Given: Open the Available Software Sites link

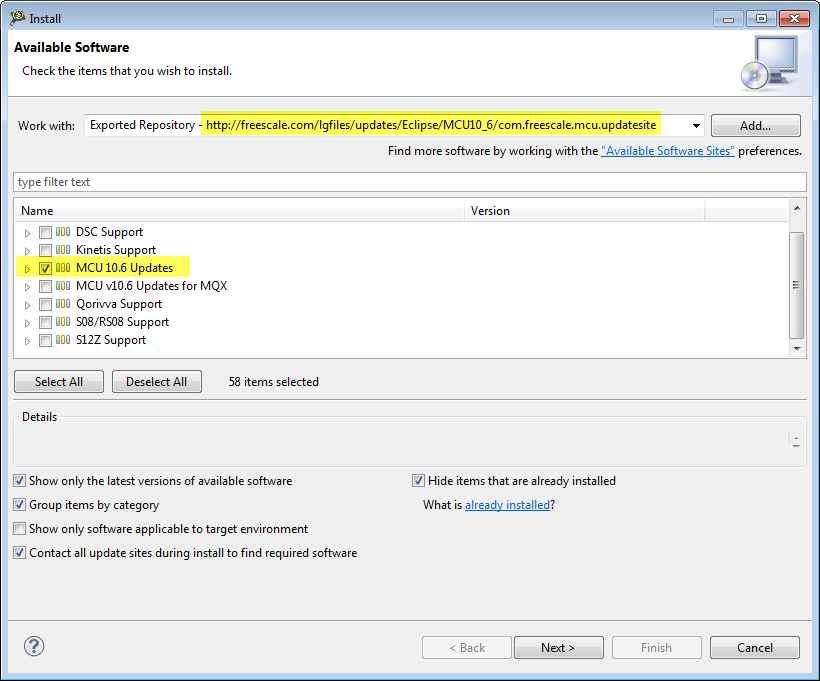Looking at the screenshot, I should pos(668,151).
